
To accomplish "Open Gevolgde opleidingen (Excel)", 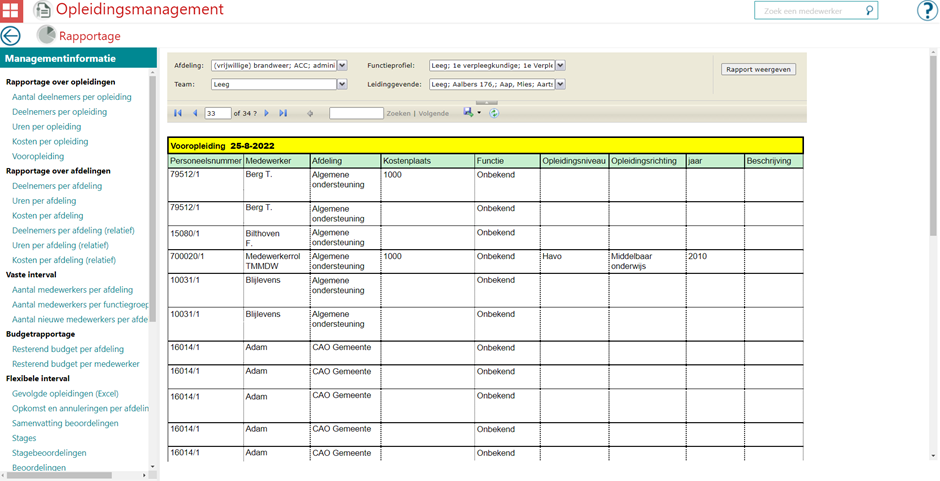I will [x=65, y=393].
